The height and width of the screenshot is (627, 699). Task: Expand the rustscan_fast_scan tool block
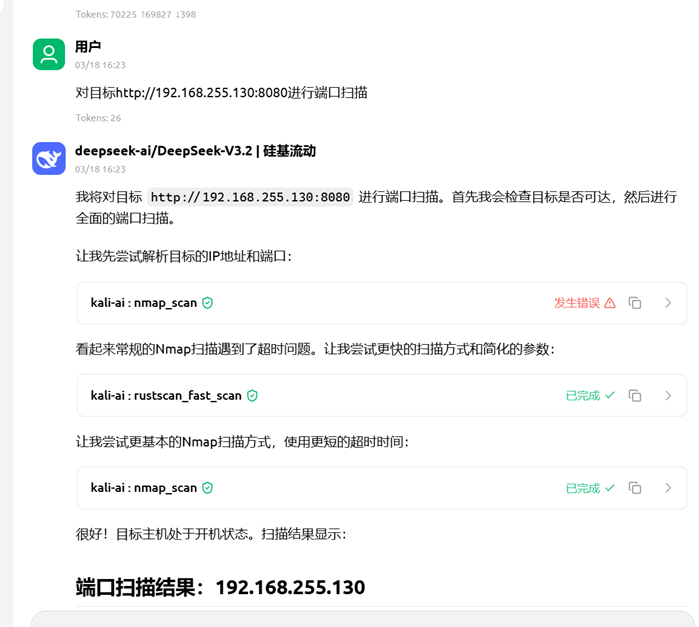(668, 396)
